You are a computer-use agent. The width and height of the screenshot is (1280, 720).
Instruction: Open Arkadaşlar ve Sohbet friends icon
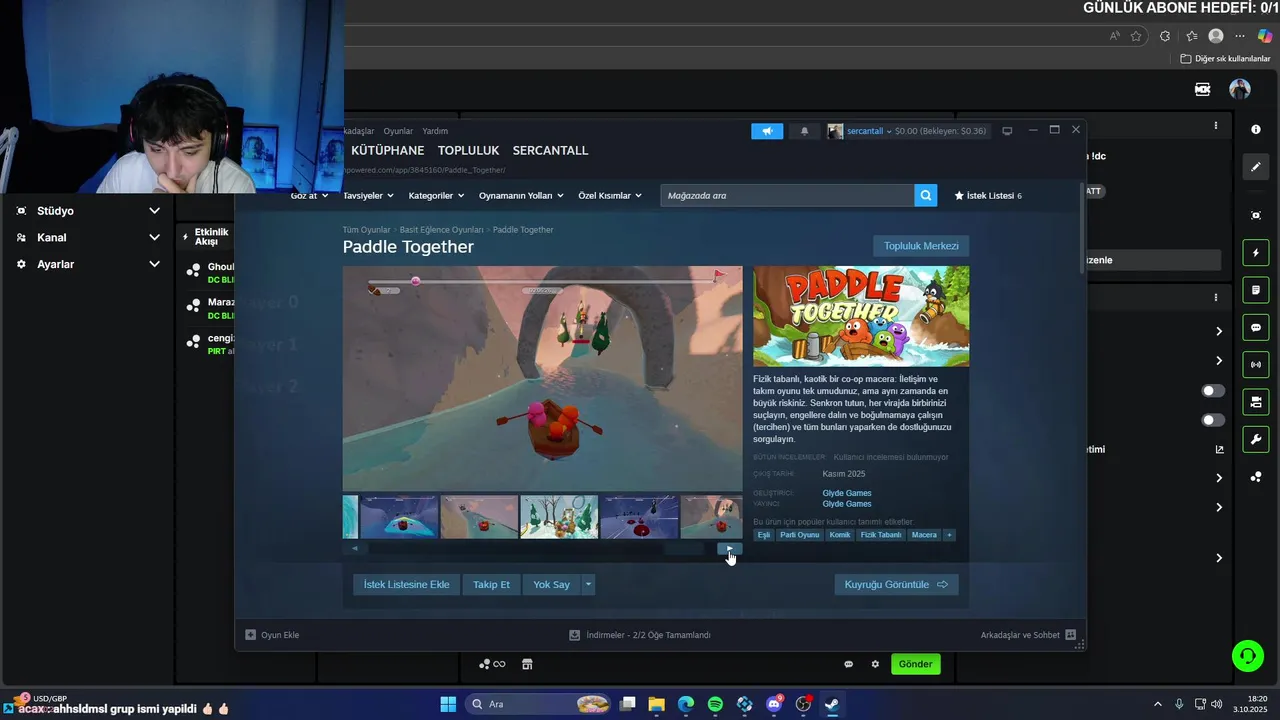pyautogui.click(x=1070, y=634)
